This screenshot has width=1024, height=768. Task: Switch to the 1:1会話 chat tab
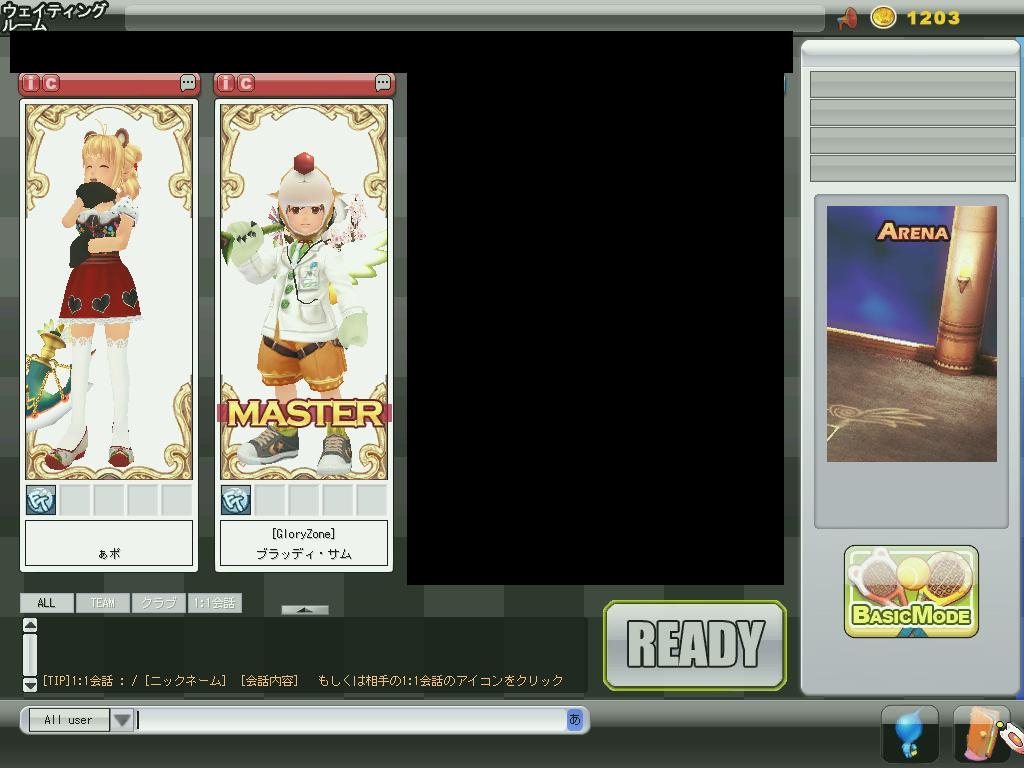click(x=215, y=603)
